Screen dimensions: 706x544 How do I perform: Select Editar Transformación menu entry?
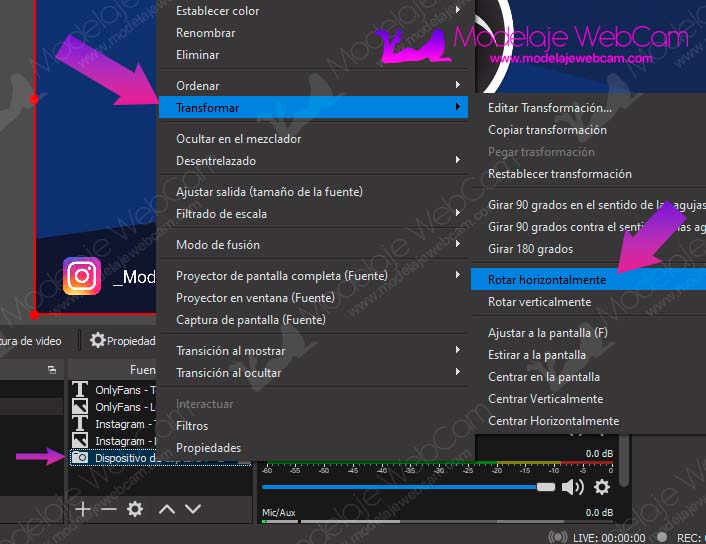pyautogui.click(x=549, y=107)
